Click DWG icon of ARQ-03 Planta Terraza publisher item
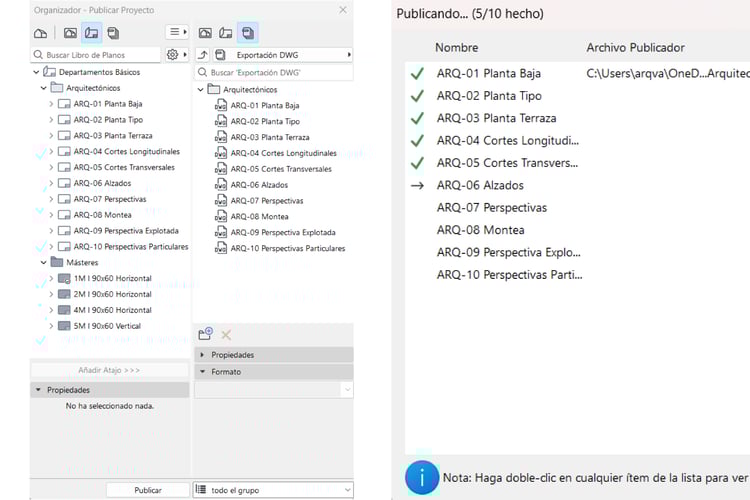750x500 pixels. pyautogui.click(x=221, y=137)
